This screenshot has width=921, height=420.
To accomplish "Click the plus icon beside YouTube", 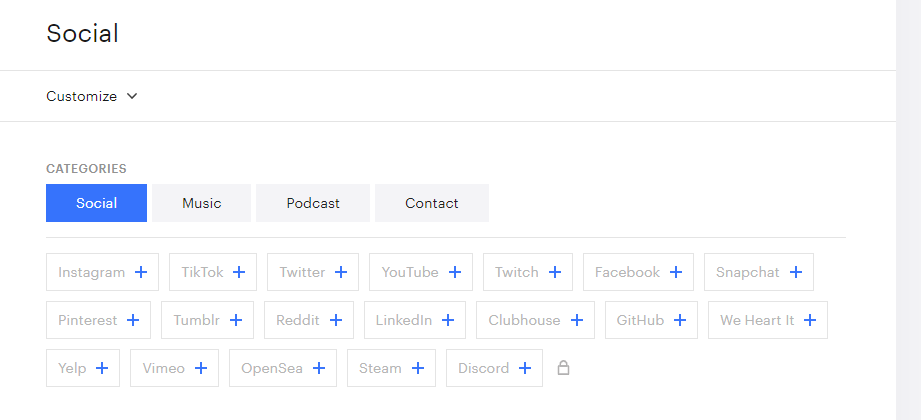I will tap(455, 272).
